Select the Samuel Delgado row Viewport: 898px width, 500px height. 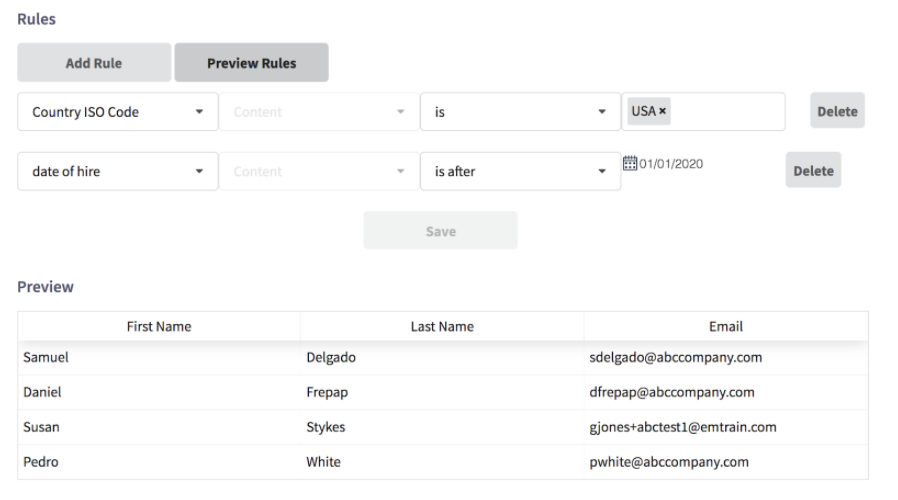pos(443,357)
